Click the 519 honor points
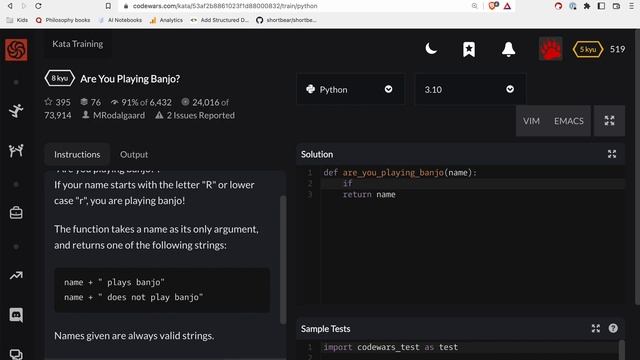This screenshot has height=360, width=640. 617,49
